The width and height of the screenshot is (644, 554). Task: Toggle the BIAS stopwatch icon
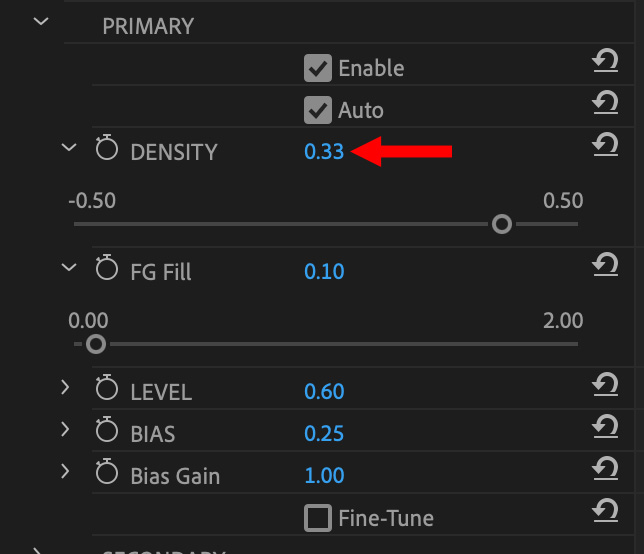106,432
